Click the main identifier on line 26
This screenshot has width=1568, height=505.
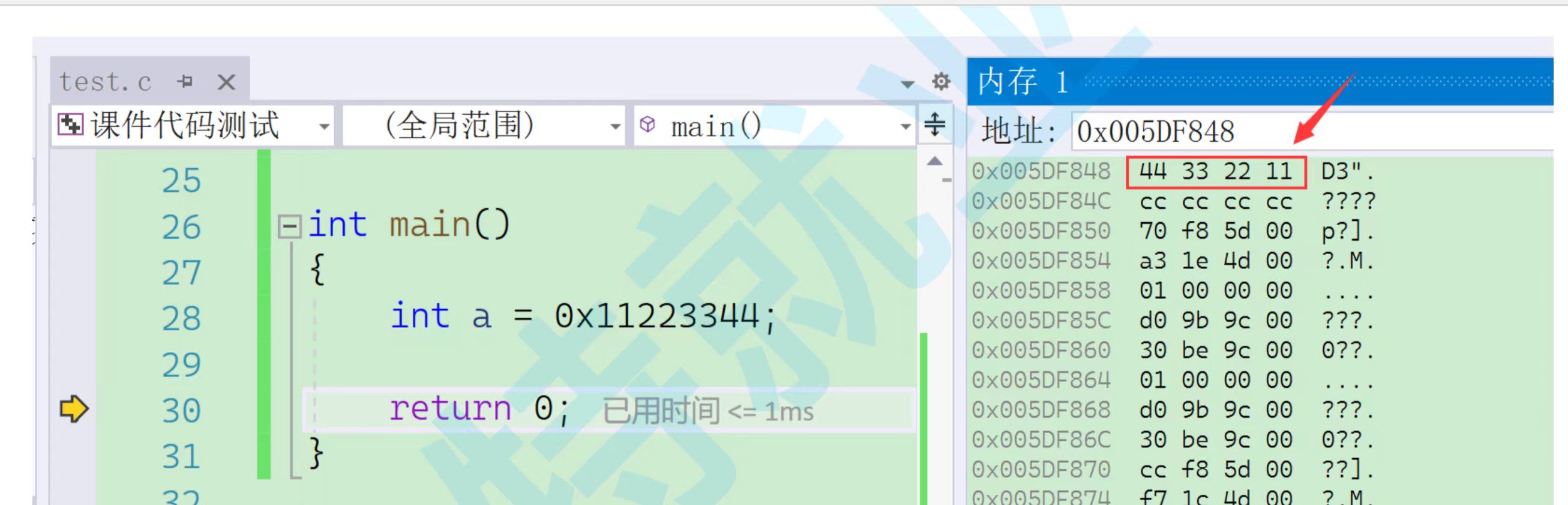[430, 225]
